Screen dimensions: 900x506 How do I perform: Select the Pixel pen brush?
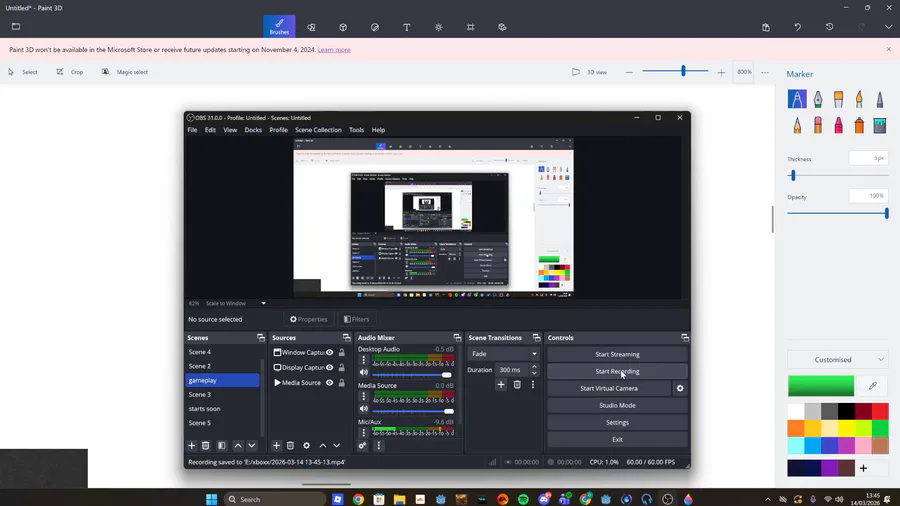click(x=880, y=99)
